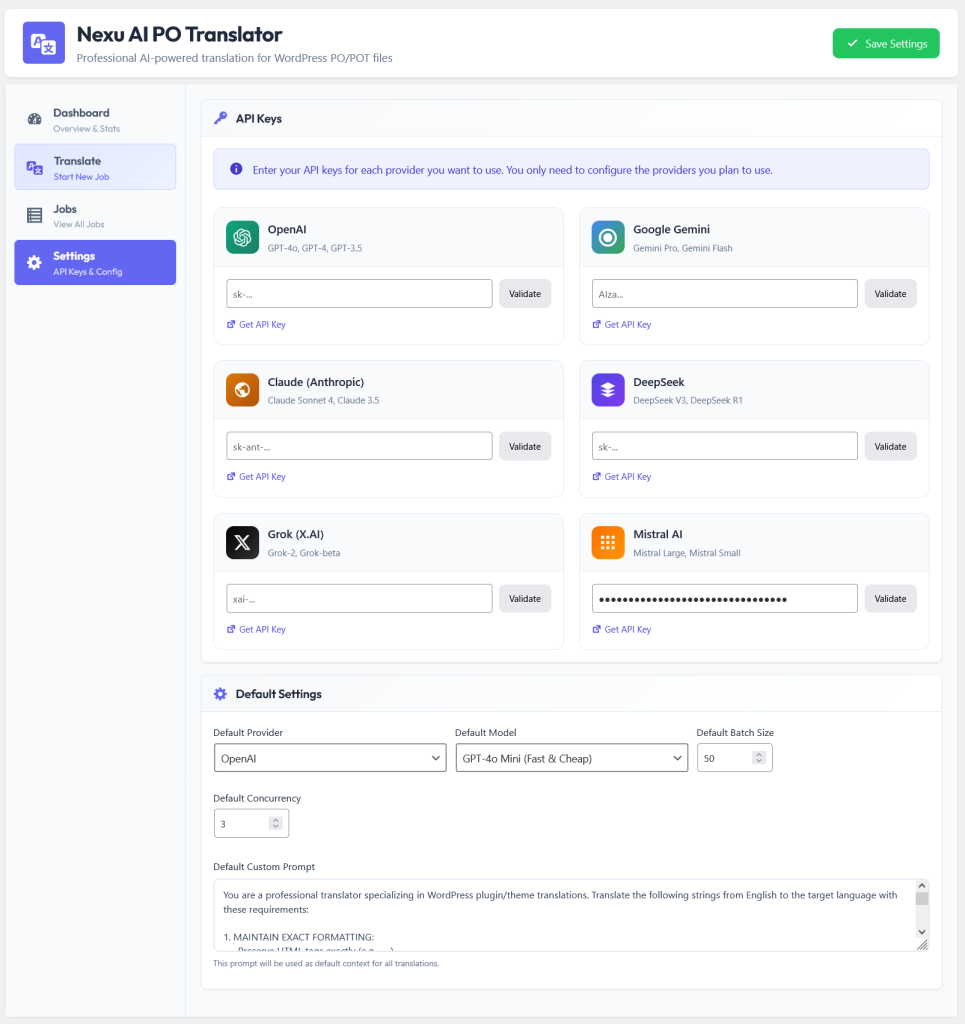Select Settings API Keys & Config

pyautogui.click(x=95, y=263)
